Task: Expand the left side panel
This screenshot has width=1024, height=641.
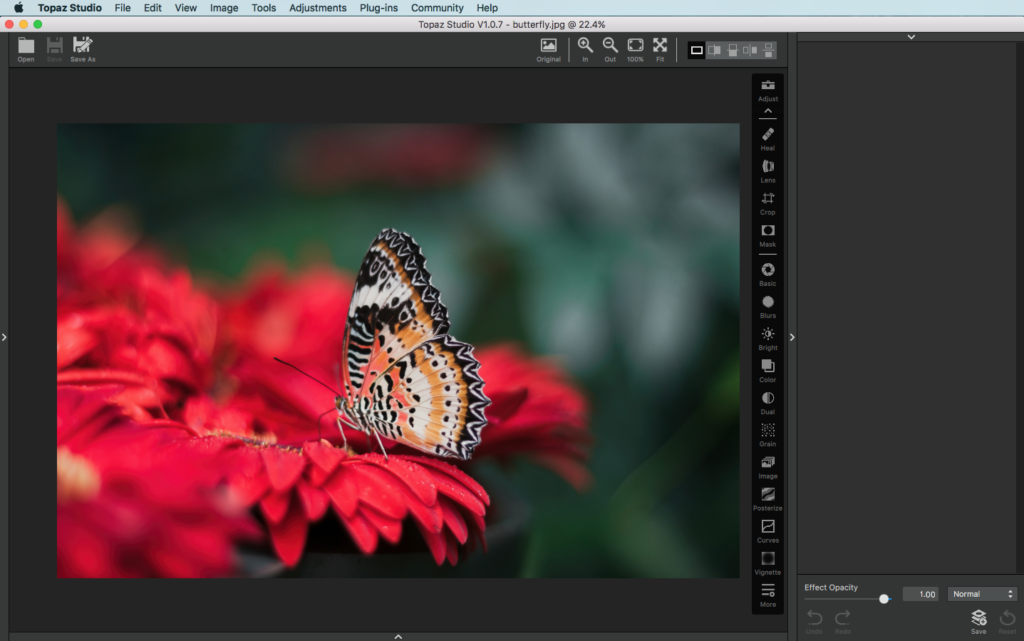Action: [x=4, y=337]
